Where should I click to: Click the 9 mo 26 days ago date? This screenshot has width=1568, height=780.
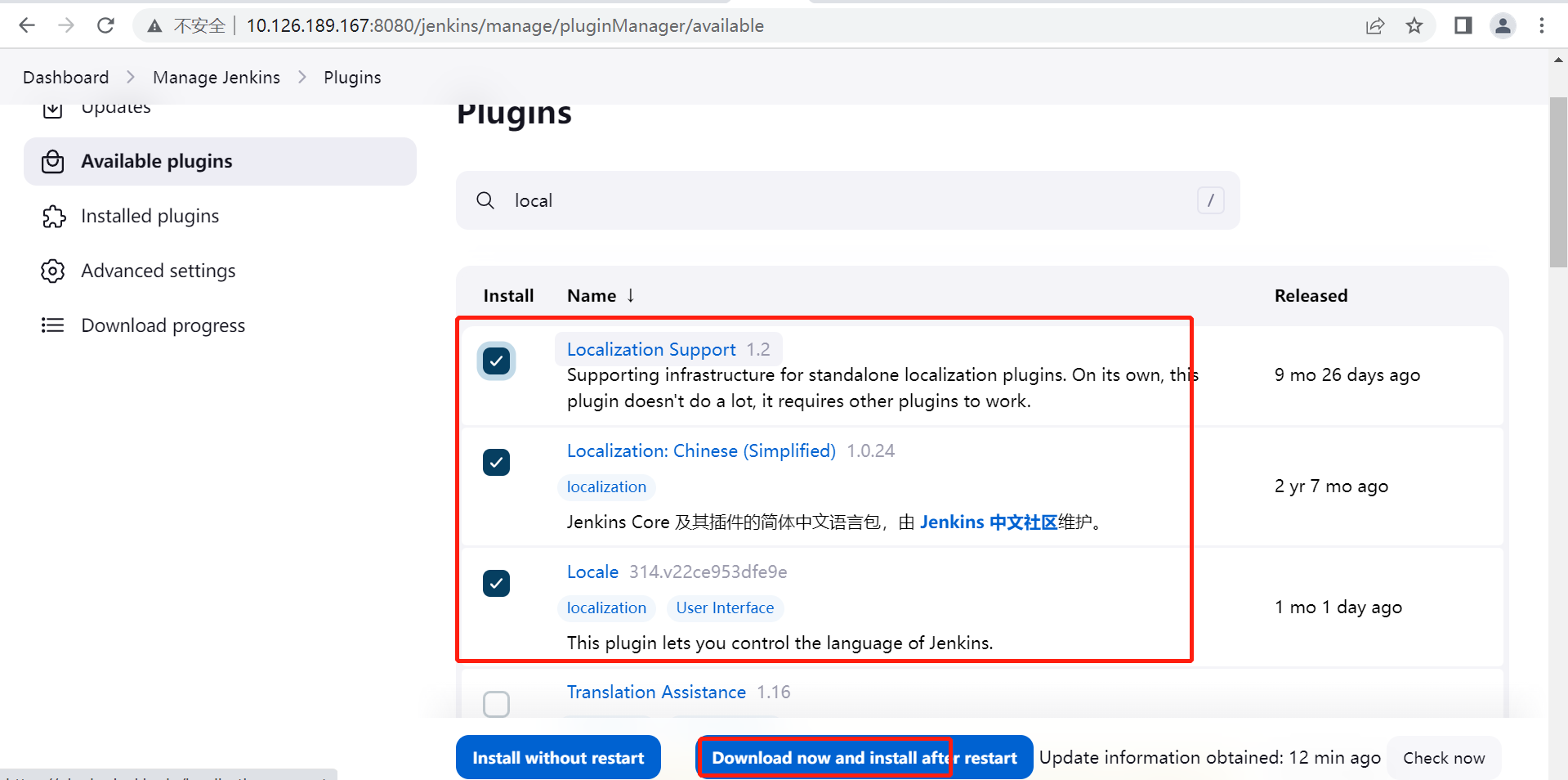1347,374
